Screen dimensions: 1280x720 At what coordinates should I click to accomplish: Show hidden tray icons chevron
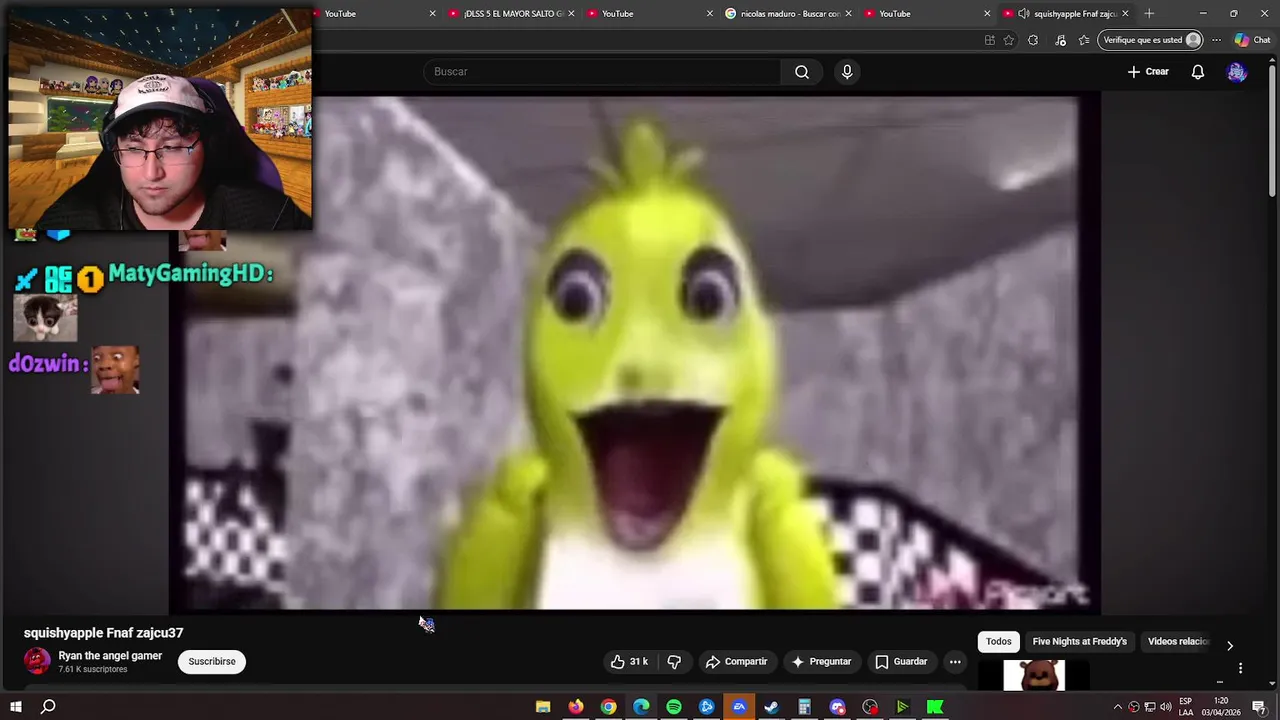[x=1117, y=707]
